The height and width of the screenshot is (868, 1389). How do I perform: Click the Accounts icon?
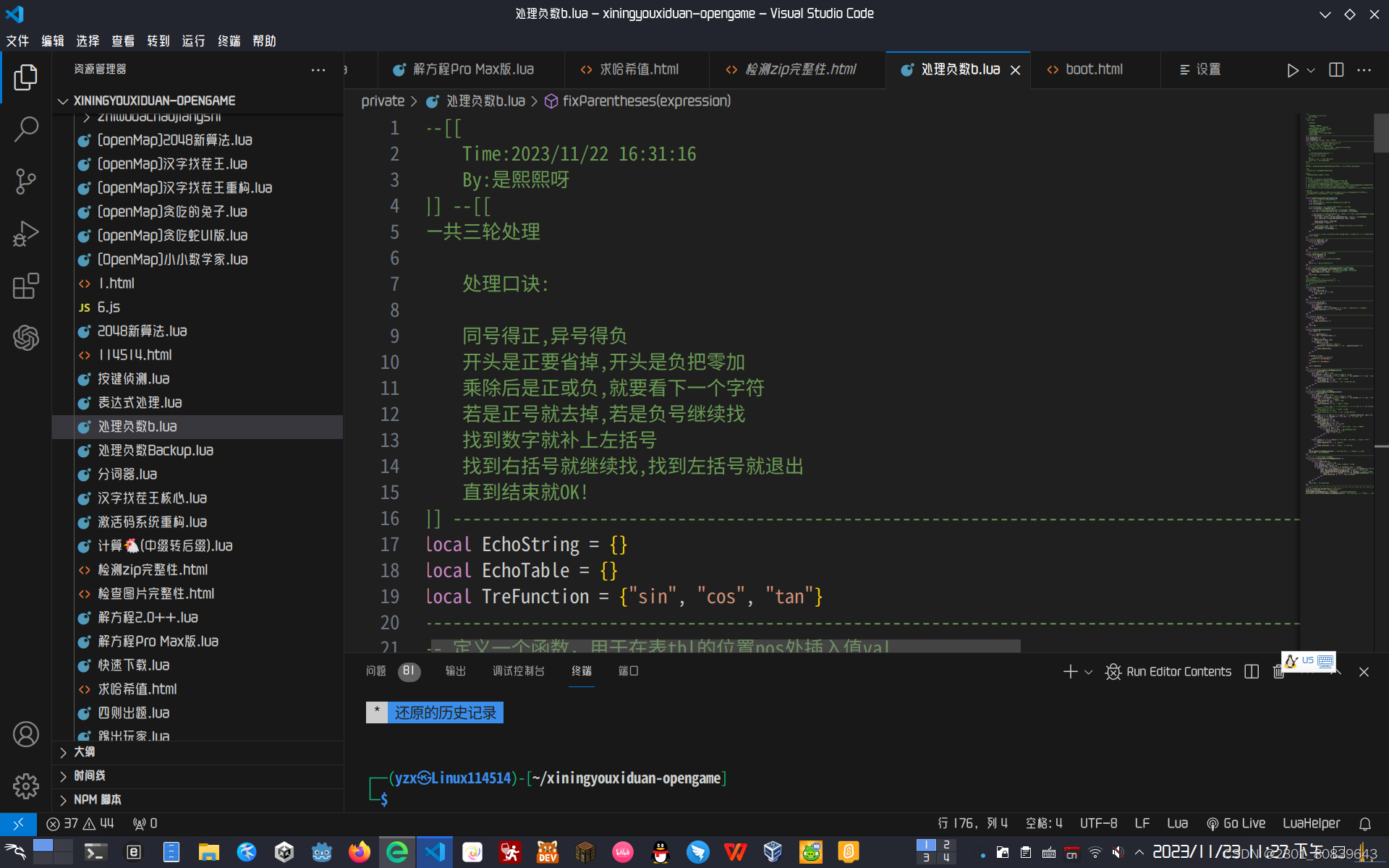click(x=26, y=734)
